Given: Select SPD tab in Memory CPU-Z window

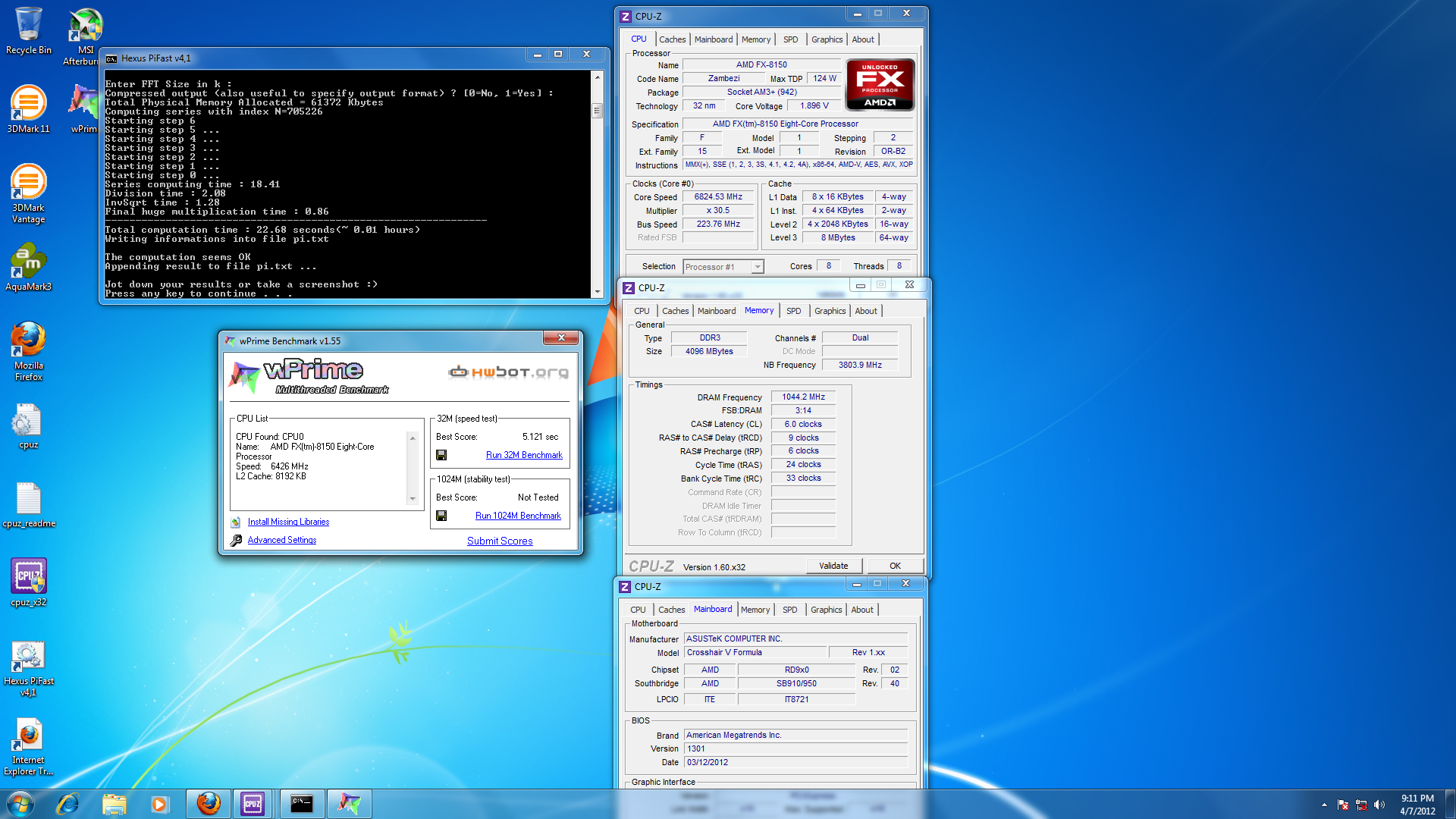Looking at the screenshot, I should pos(793,311).
